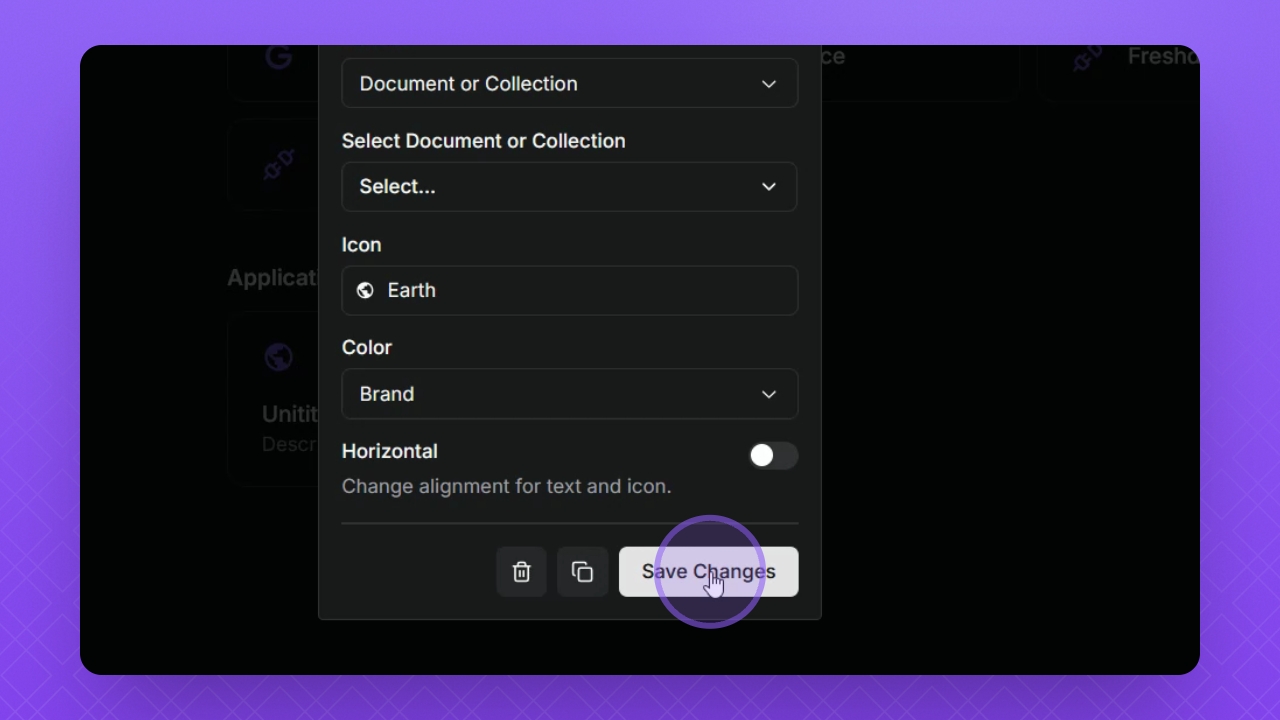This screenshot has height=720, width=1280.
Task: Click the 'Change alignment for text and icon.' description
Action: point(507,486)
